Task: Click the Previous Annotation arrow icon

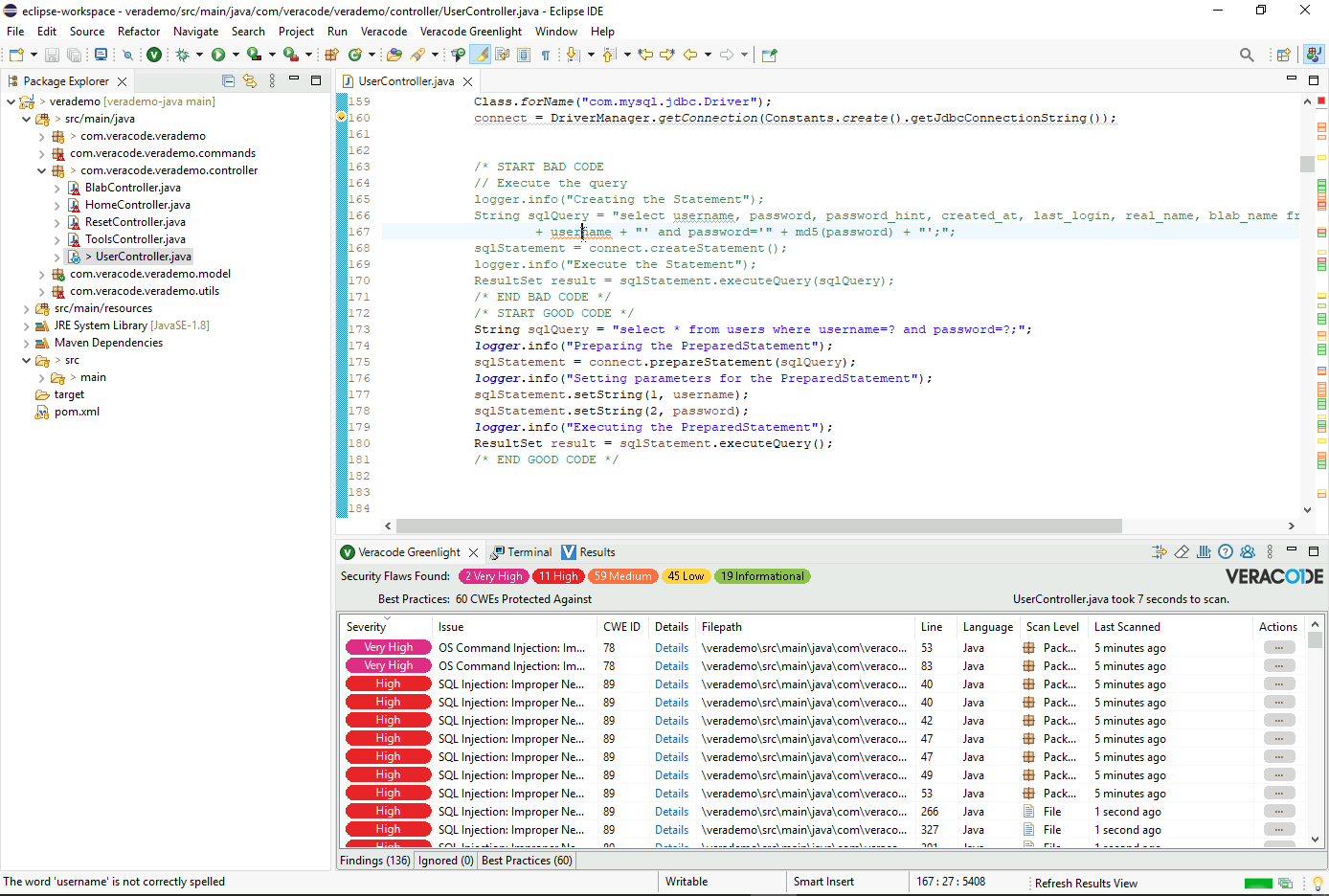Action: coord(609,55)
